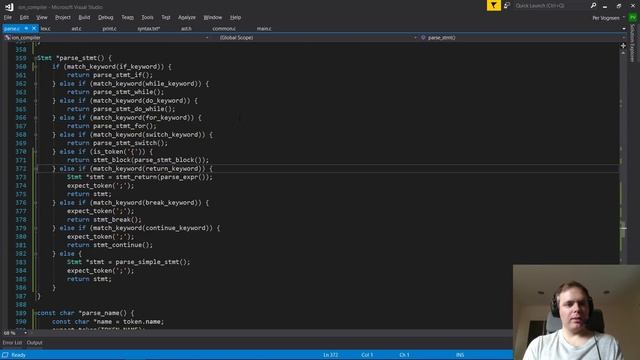The width and height of the screenshot is (640, 360).
Task: Switch to the print.c tab
Action: [109, 29]
